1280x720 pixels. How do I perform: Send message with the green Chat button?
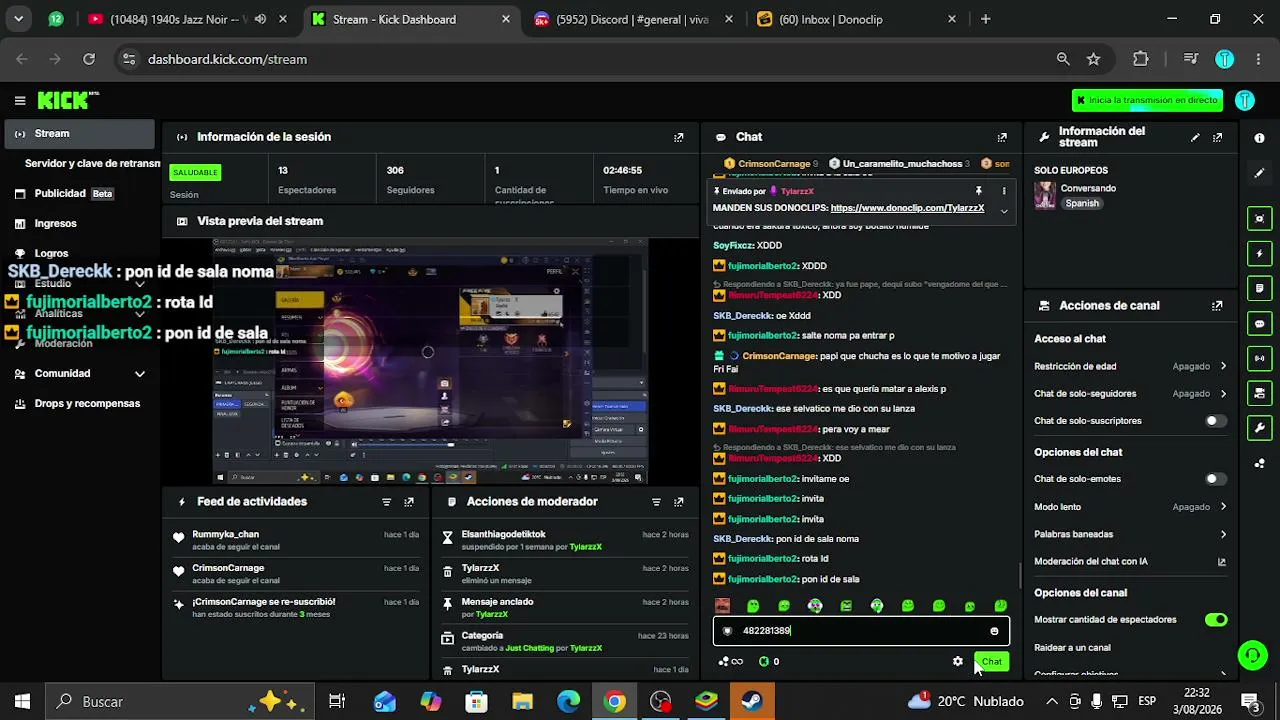(x=991, y=661)
